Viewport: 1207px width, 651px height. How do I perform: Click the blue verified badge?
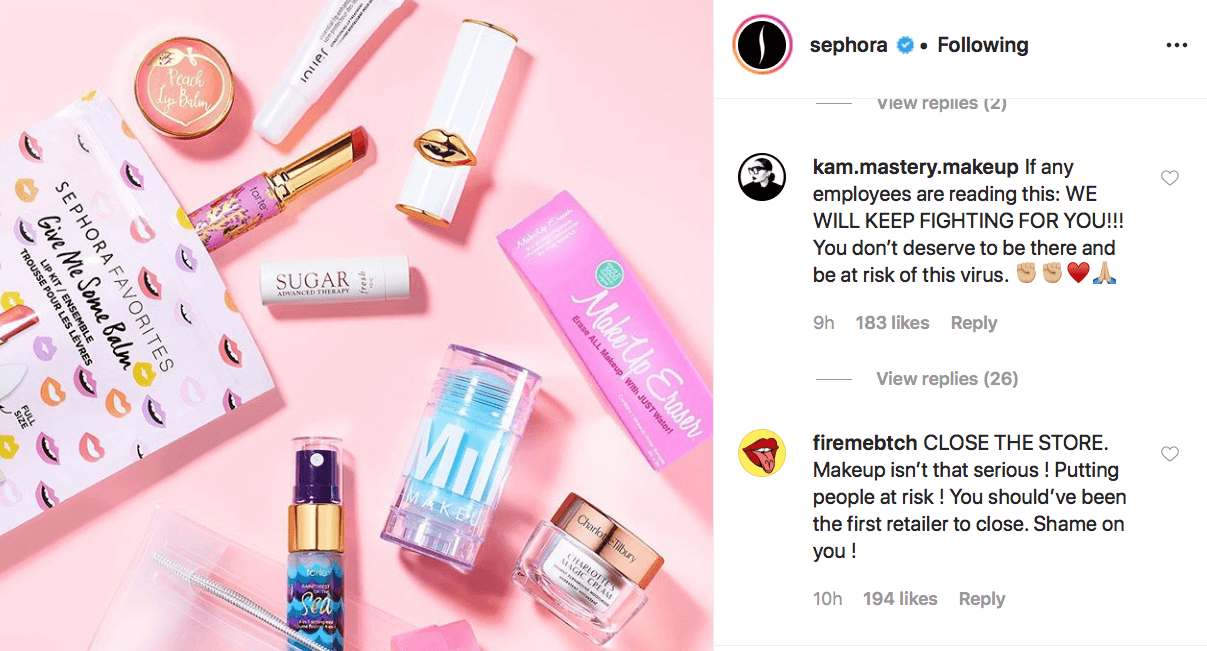coord(906,45)
